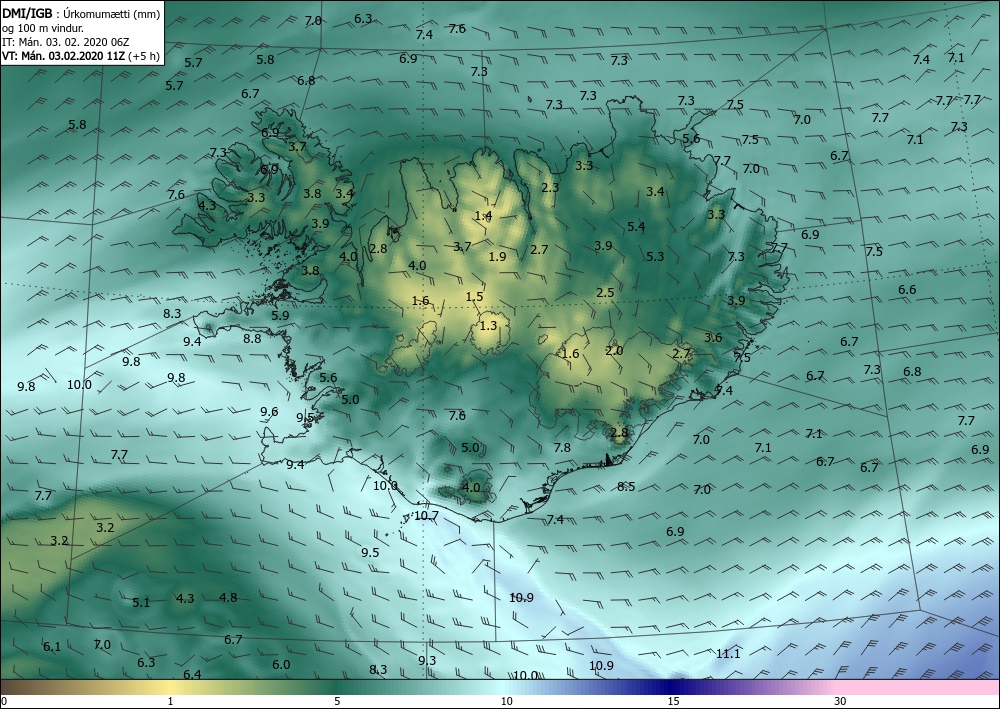This screenshot has height=709, width=1000.
Task: Click the 8.8 value on the western peninsula
Action: 252,339
